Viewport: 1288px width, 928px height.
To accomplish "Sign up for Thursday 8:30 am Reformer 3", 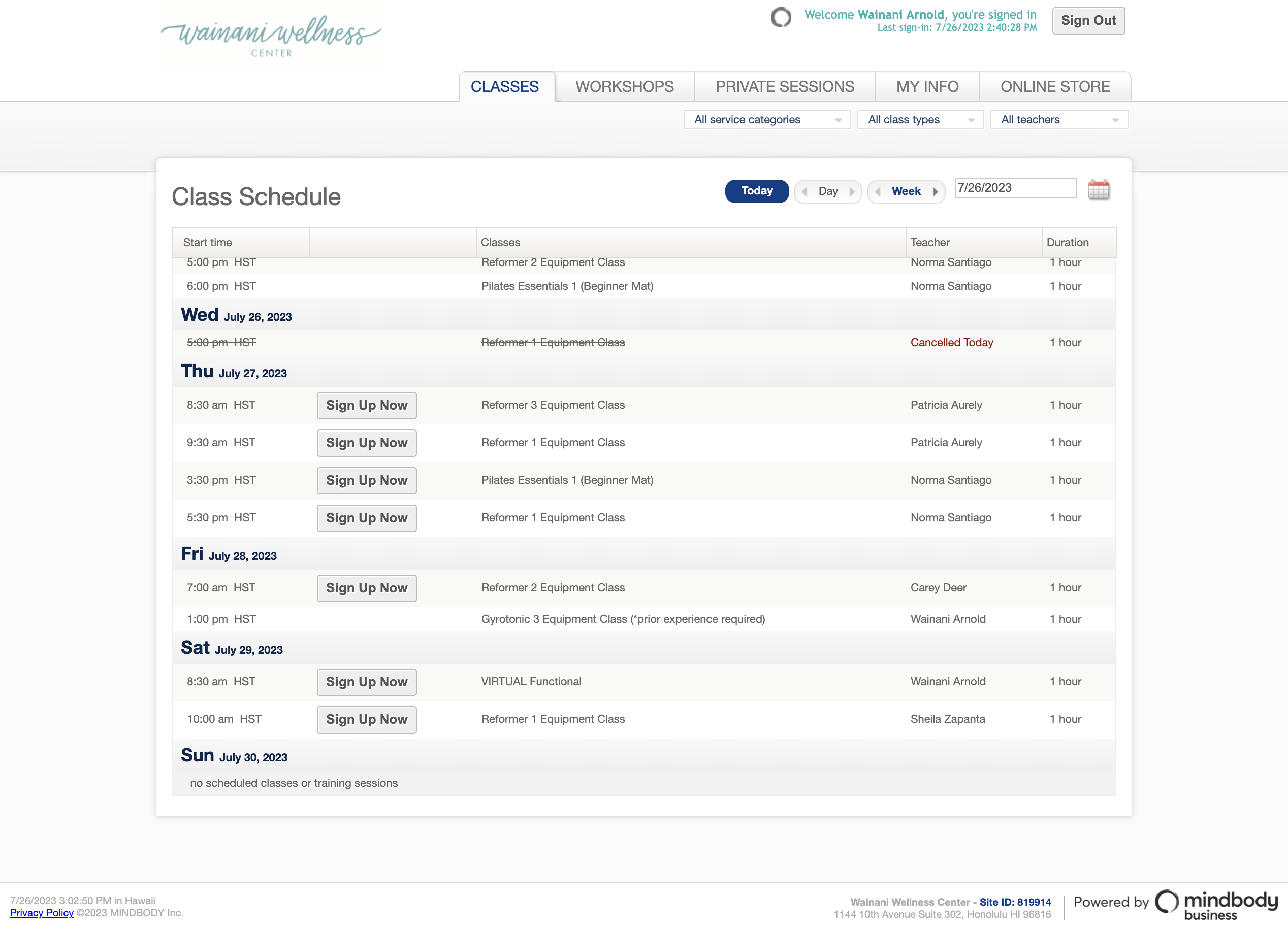I will tap(366, 405).
